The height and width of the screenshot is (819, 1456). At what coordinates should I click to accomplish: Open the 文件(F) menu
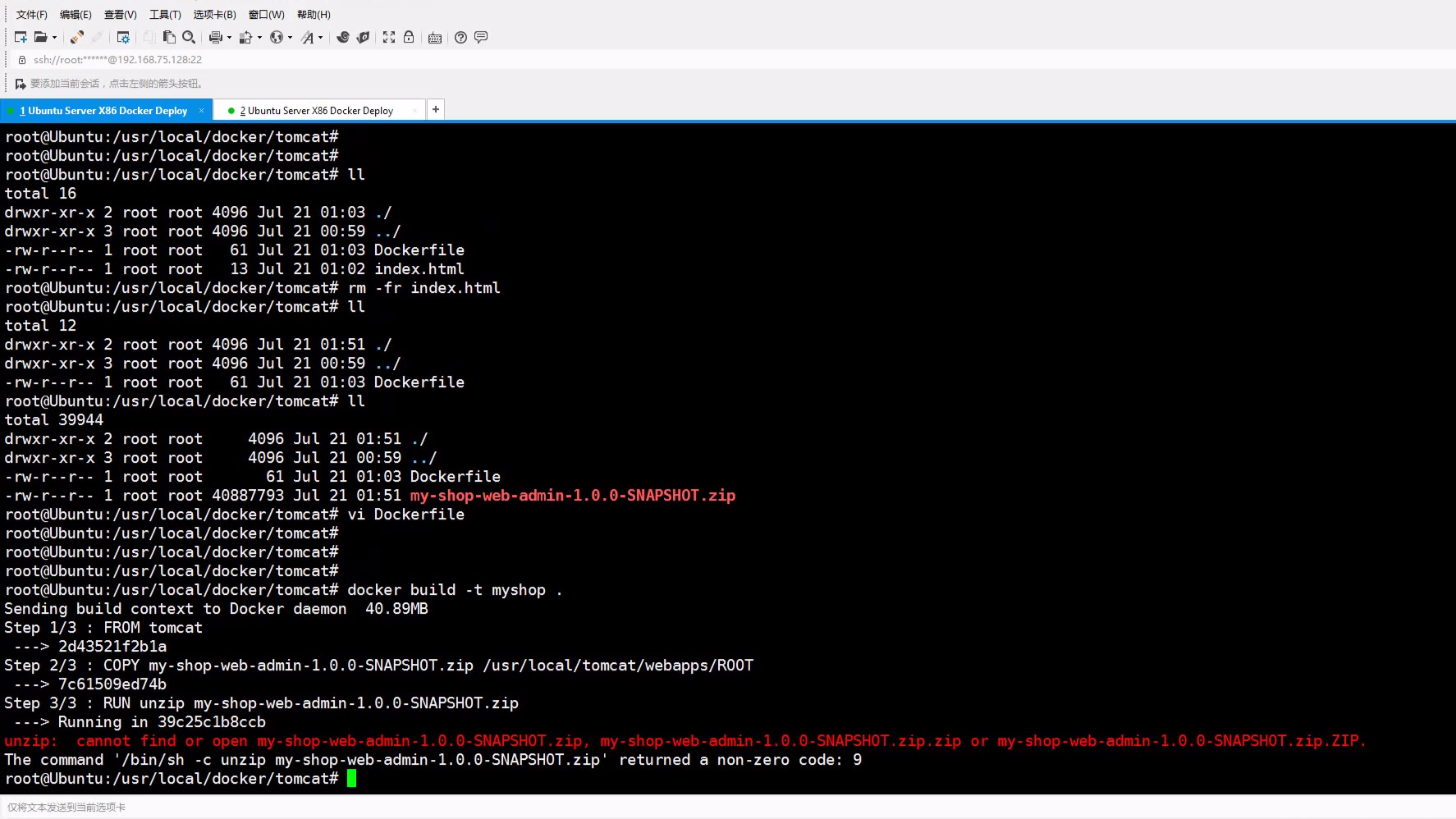32,15
